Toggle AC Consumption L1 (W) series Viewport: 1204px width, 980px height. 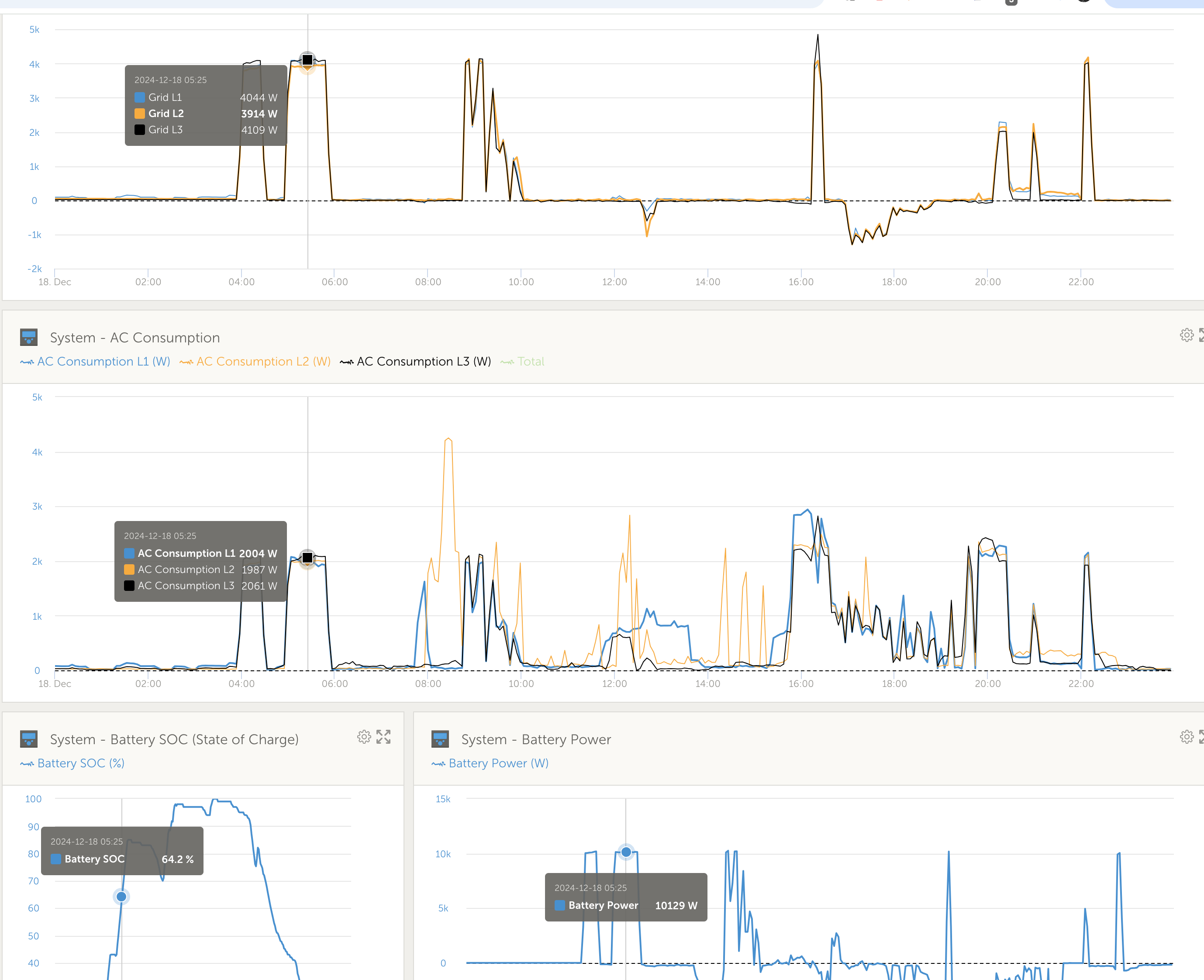pos(95,361)
